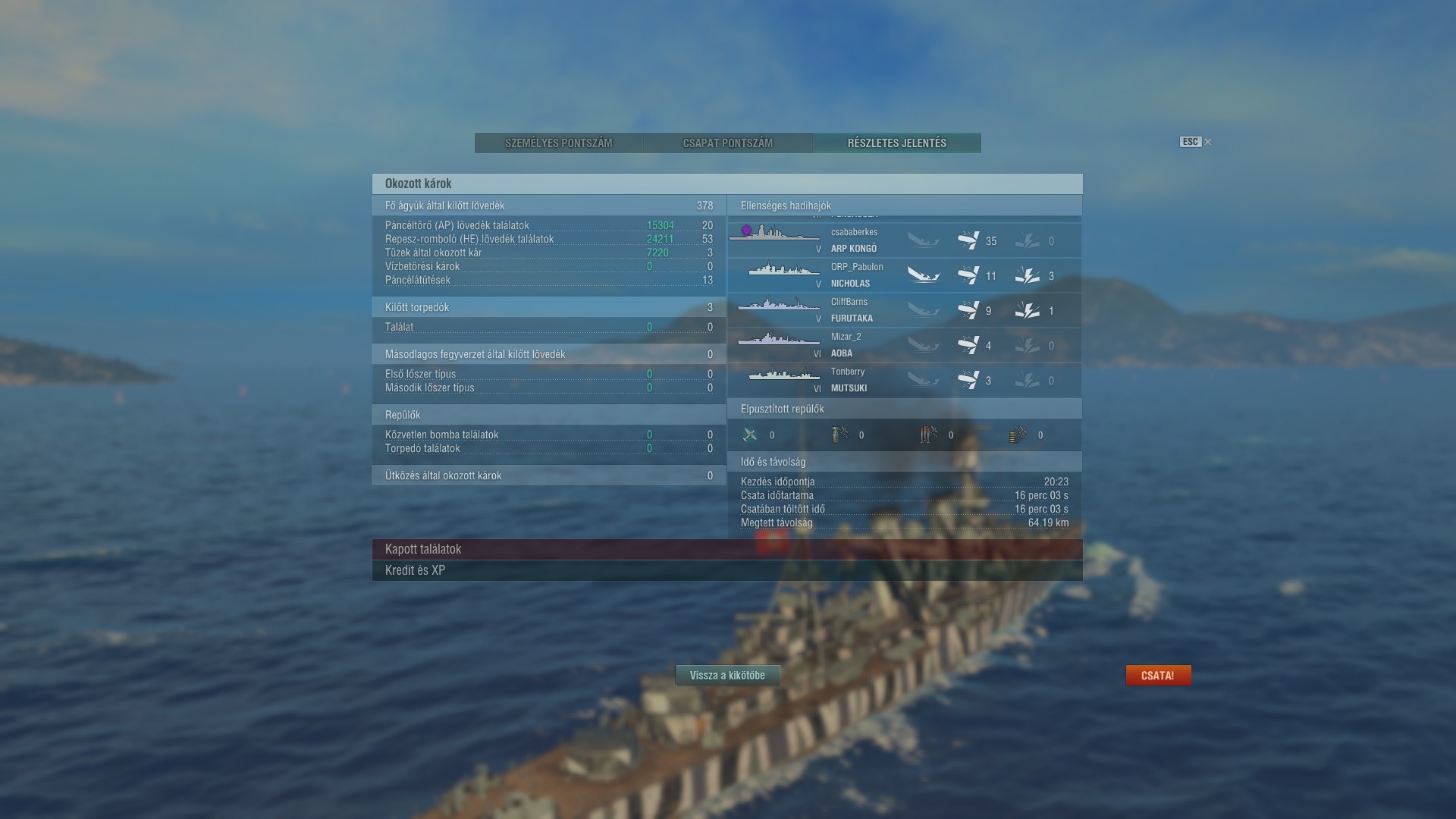Switch to the SZEMÉLYES PONTSZÁM tab

coord(559,143)
